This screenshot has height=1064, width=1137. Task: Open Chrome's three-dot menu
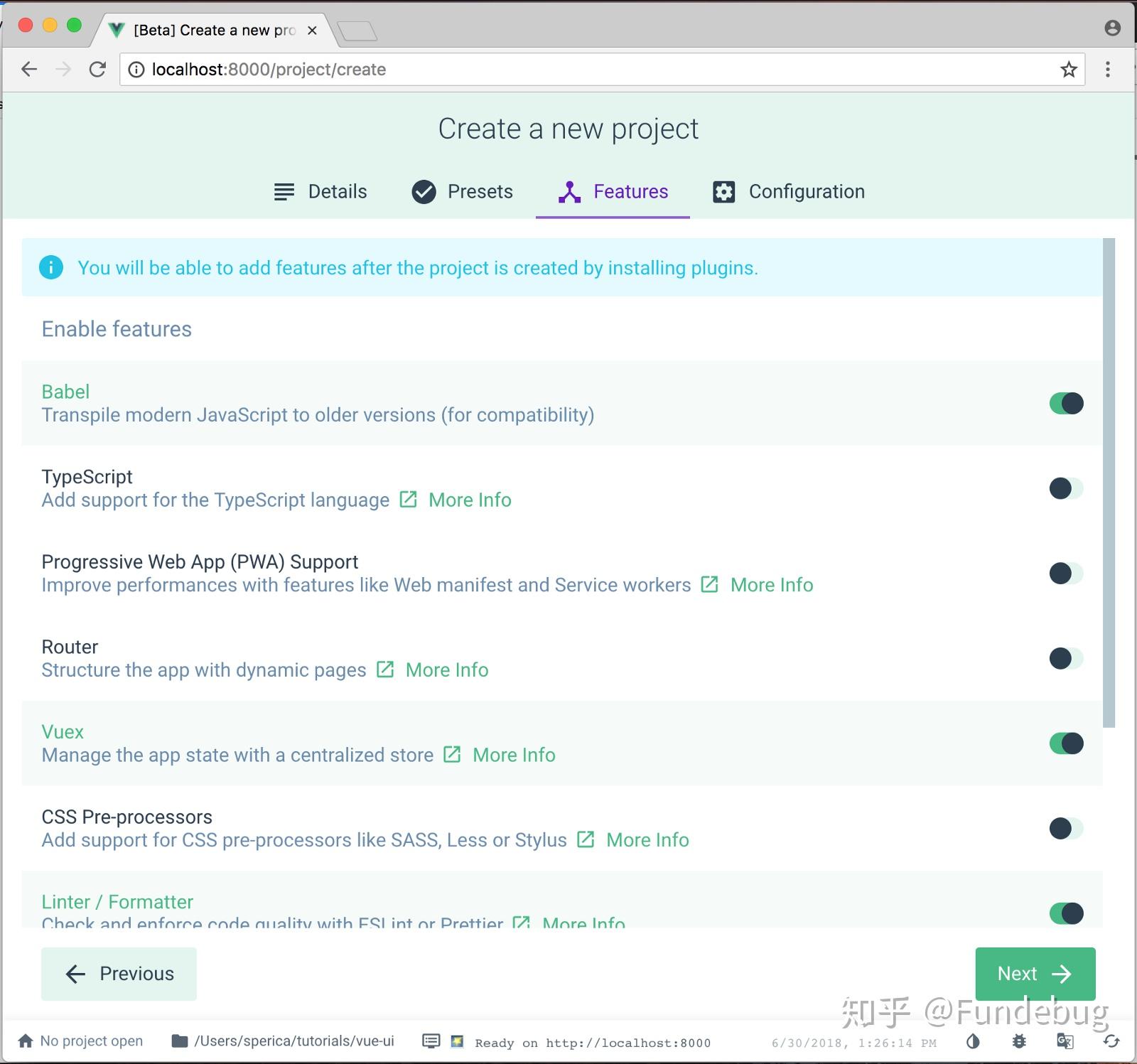point(1107,69)
